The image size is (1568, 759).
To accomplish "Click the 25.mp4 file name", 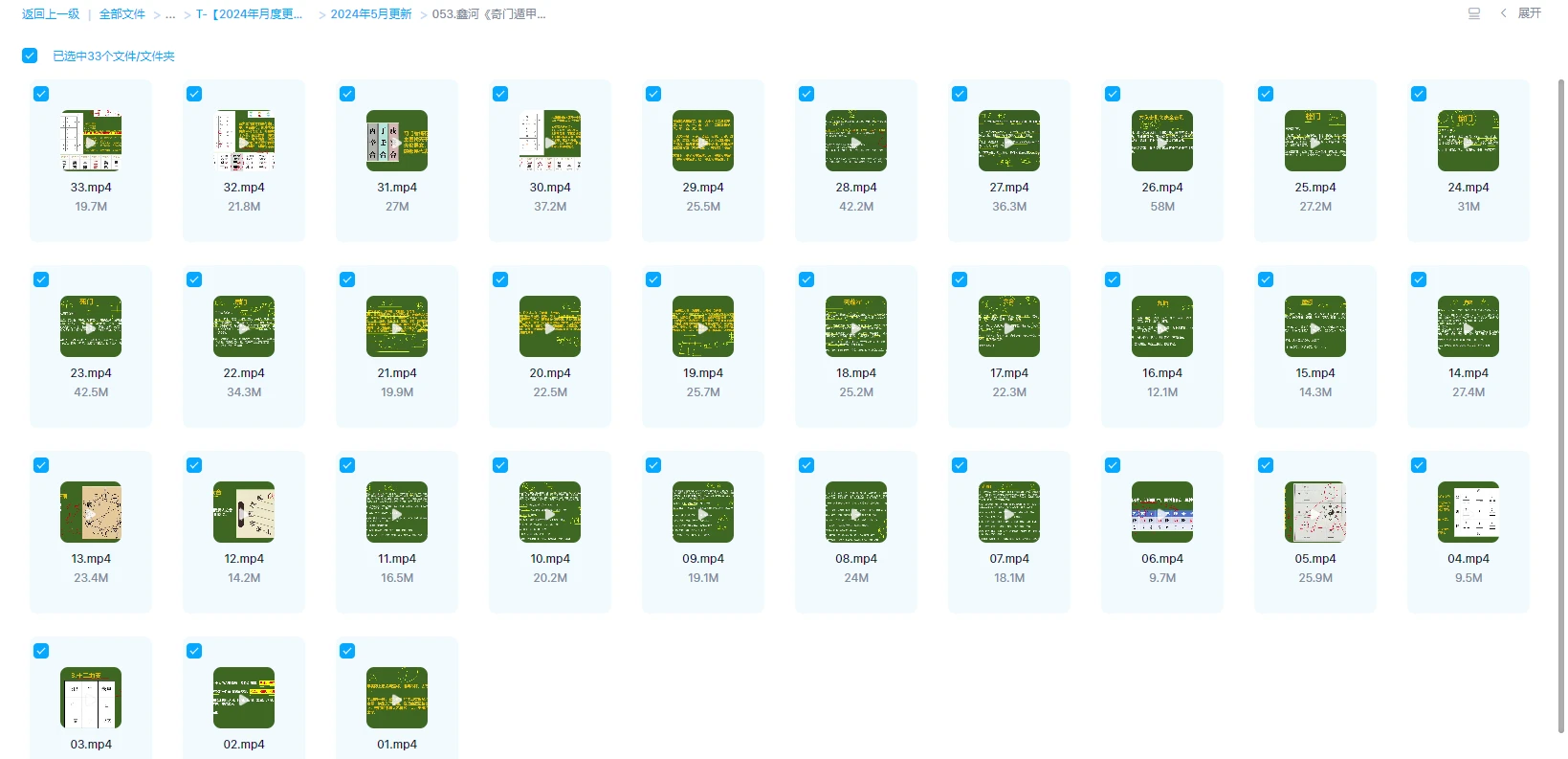I will click(x=1315, y=188).
